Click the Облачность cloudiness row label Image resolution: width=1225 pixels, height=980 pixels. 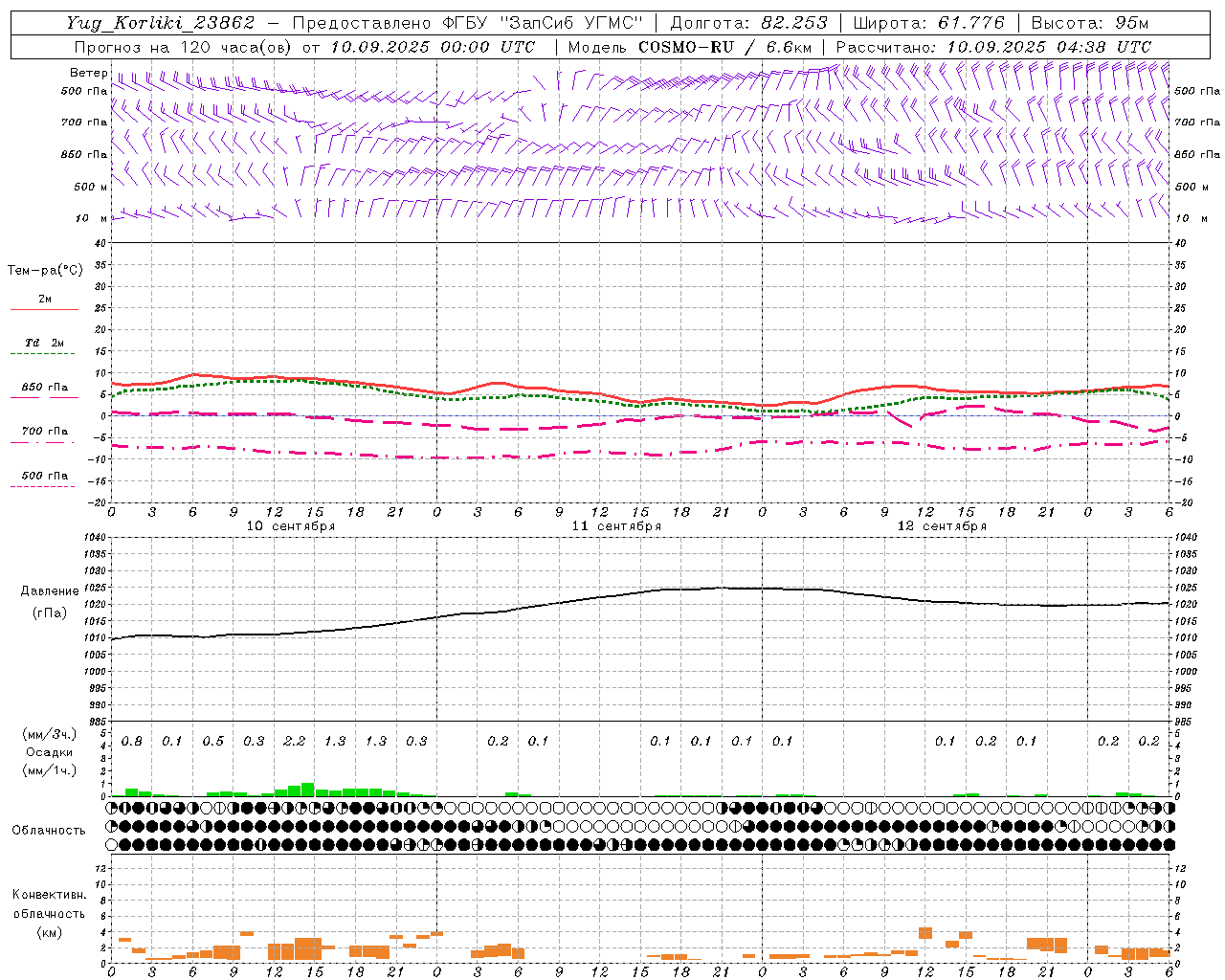[x=49, y=831]
